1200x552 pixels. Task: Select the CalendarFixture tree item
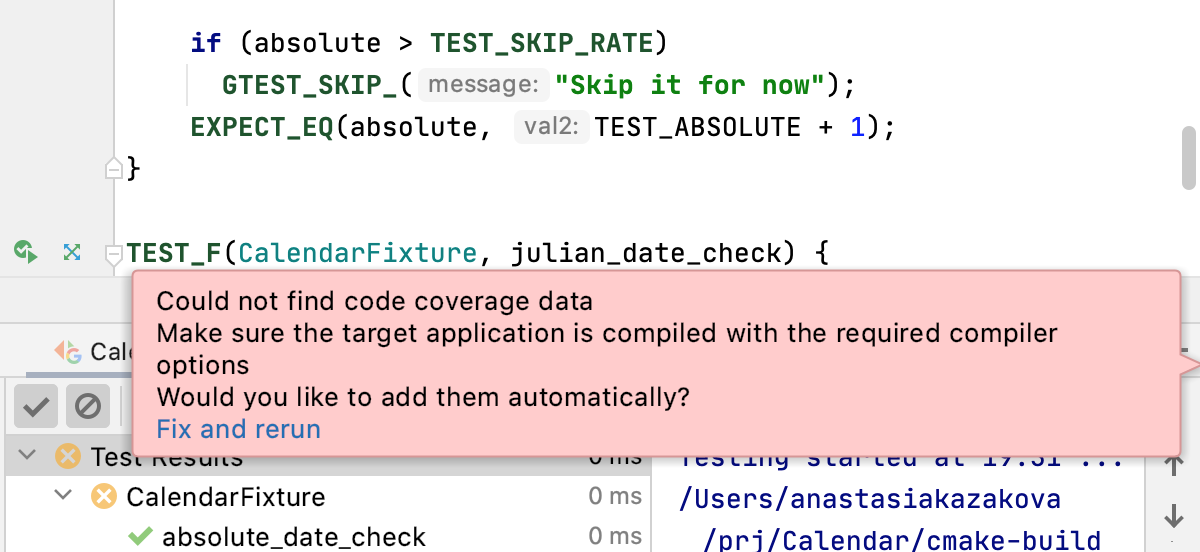[x=225, y=496]
